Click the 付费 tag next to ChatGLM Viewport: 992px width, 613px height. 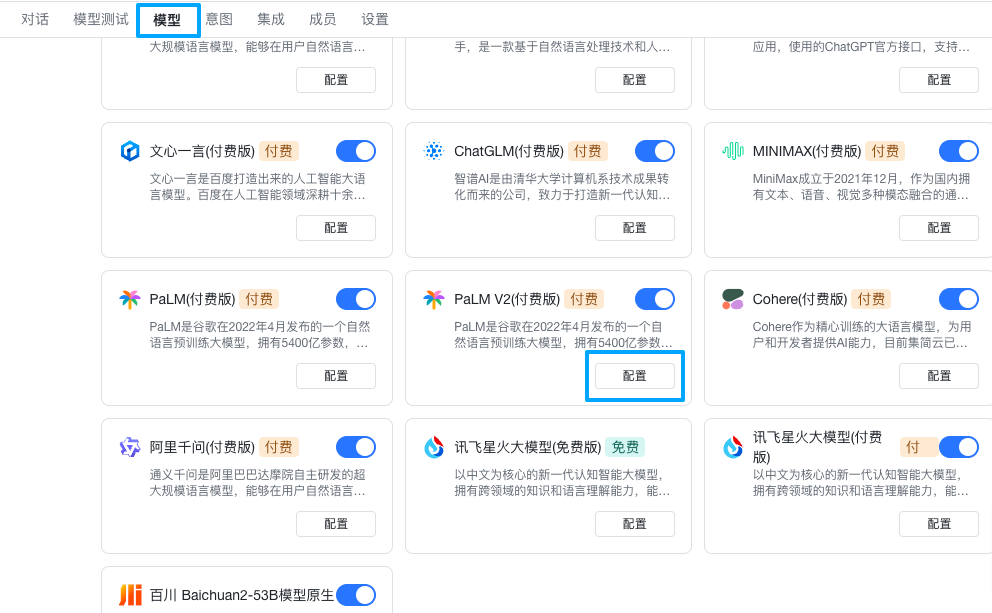coord(588,151)
